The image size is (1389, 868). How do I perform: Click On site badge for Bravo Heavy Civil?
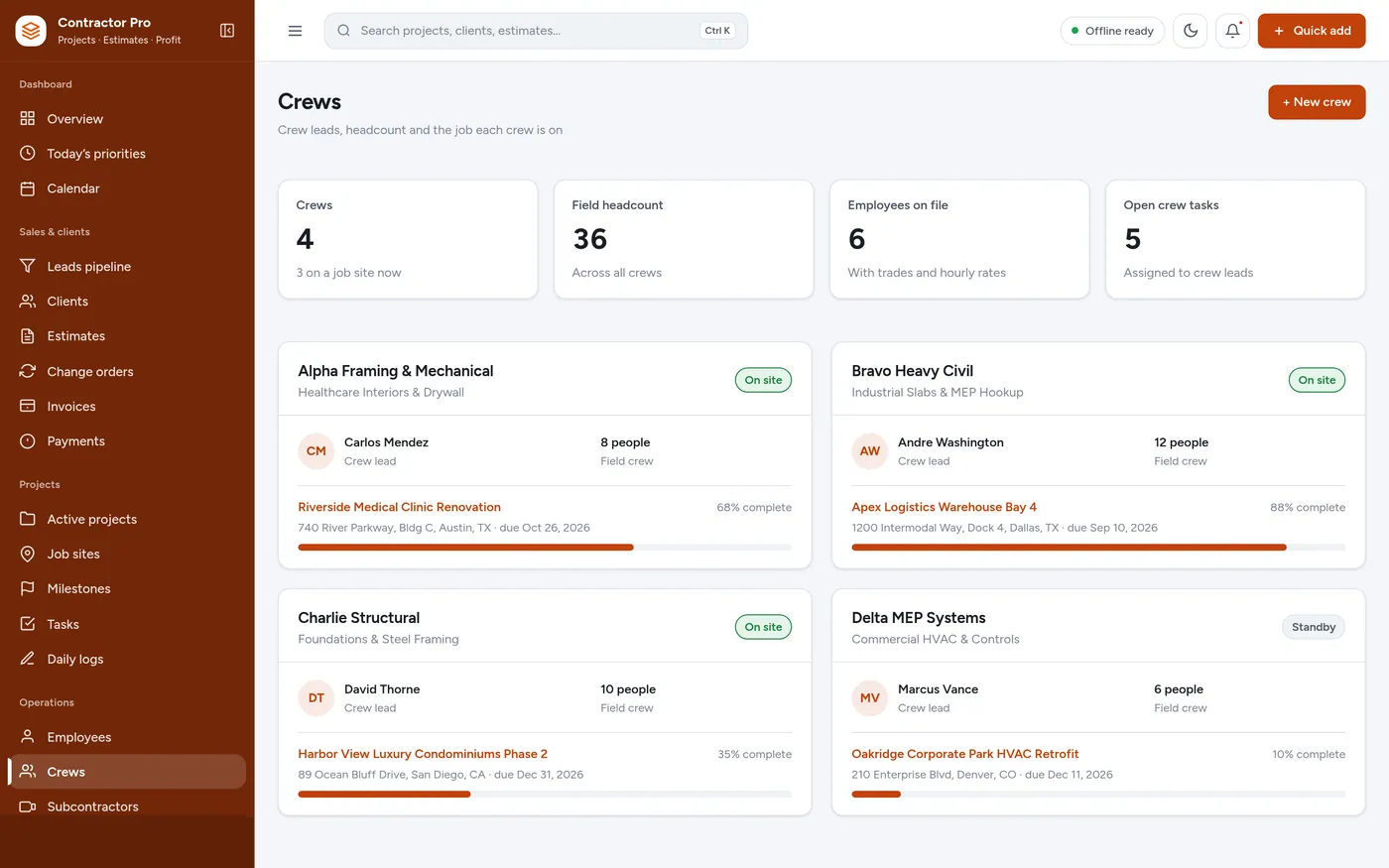tap(1317, 380)
